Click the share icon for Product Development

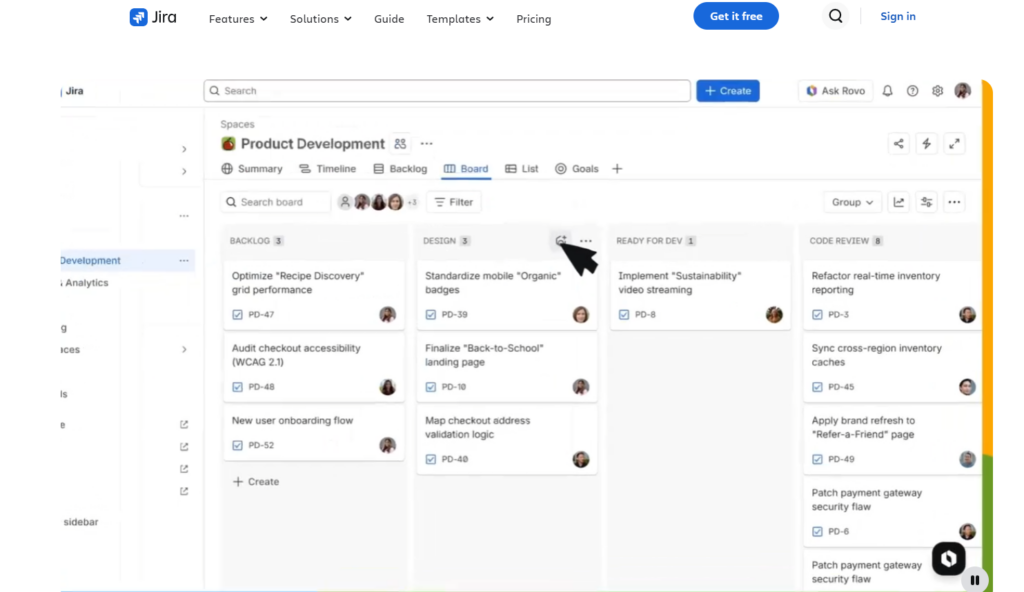[899, 144]
